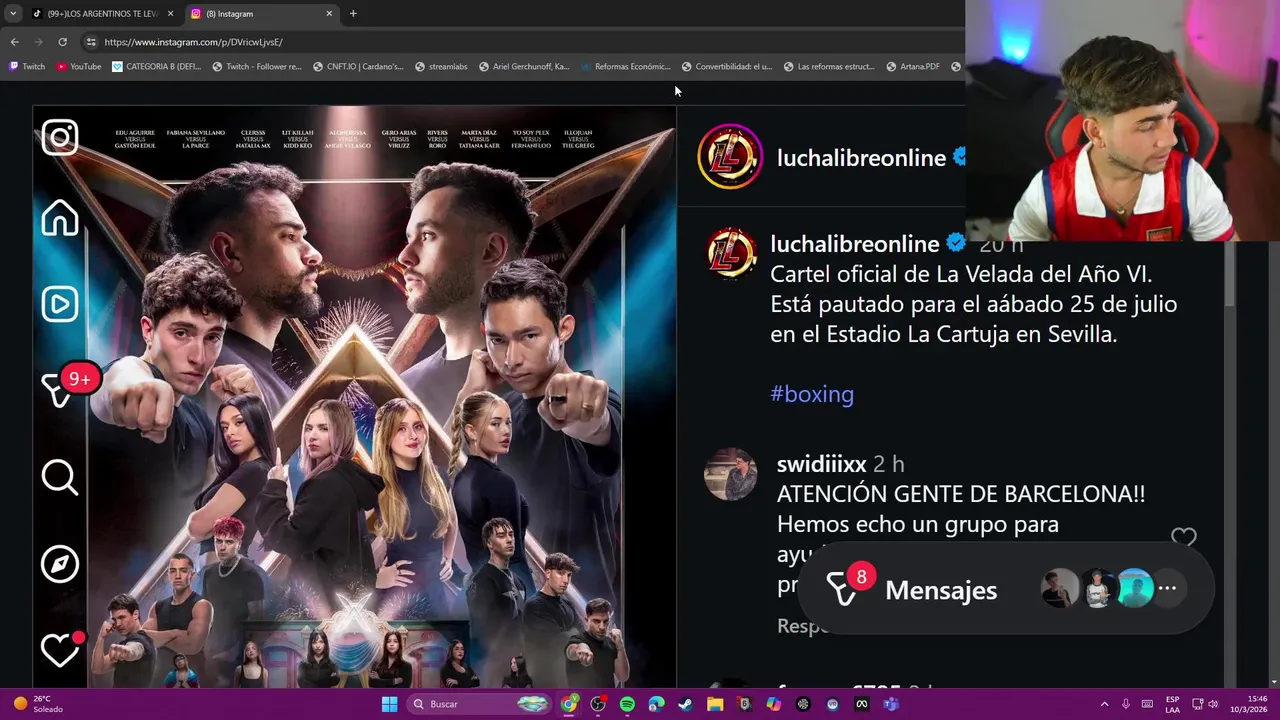Screen dimensions: 1280x720
Task: Go to Instagram Home feed icon
Action: 60,218
